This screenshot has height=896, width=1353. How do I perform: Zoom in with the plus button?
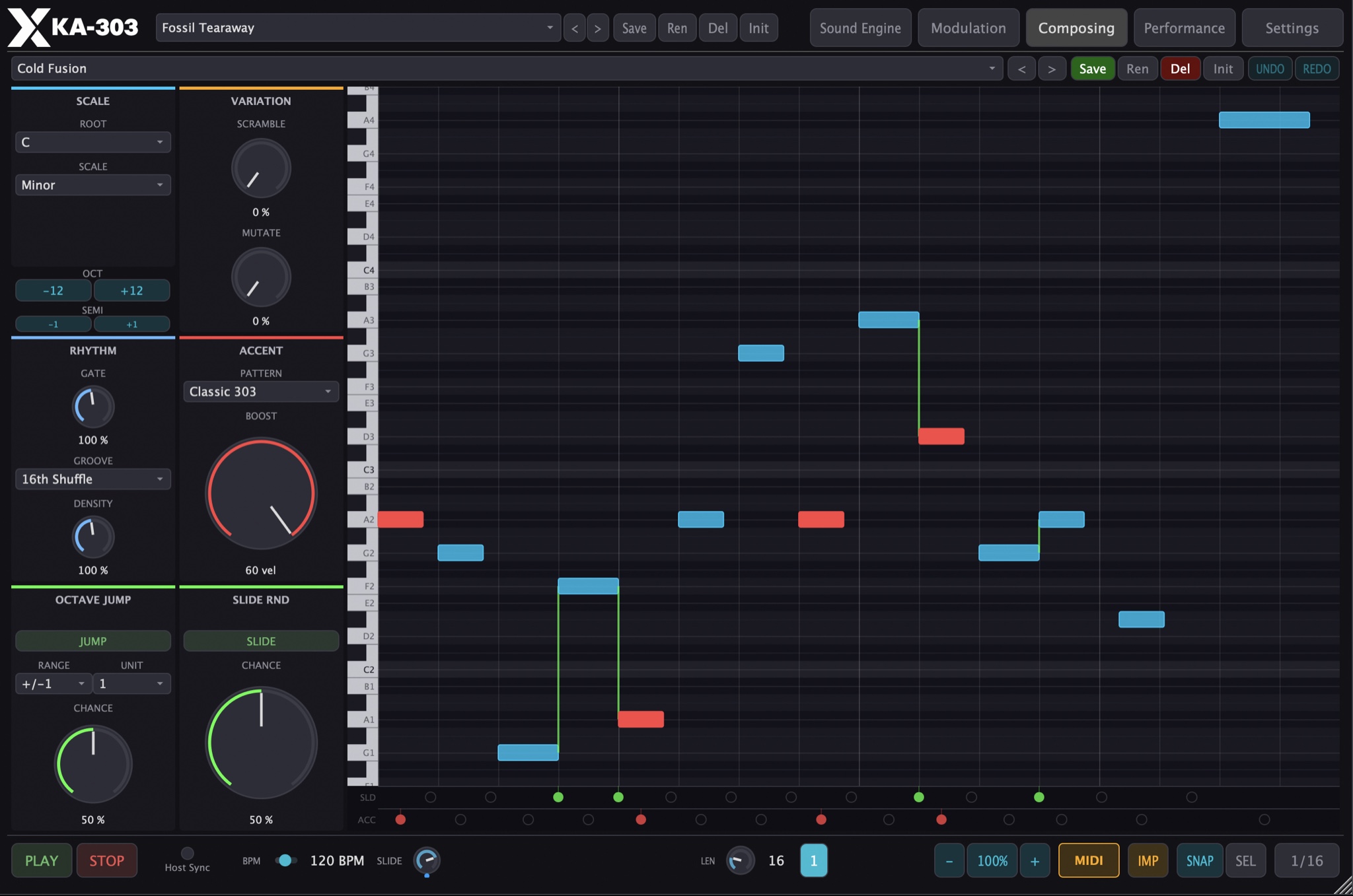[1035, 860]
